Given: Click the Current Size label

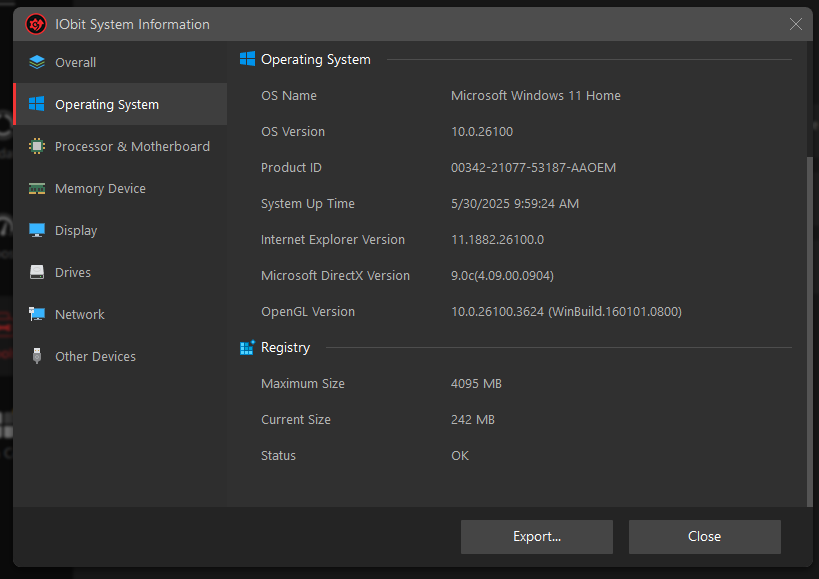Looking at the screenshot, I should tap(296, 420).
